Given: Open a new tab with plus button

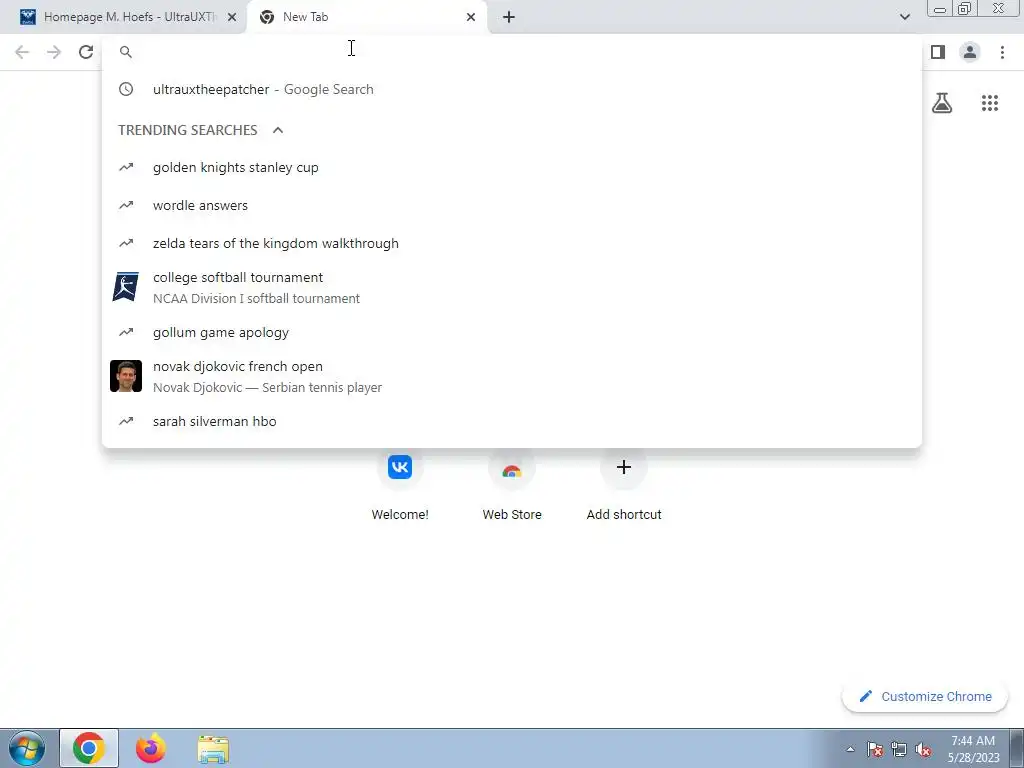Looking at the screenshot, I should (509, 17).
